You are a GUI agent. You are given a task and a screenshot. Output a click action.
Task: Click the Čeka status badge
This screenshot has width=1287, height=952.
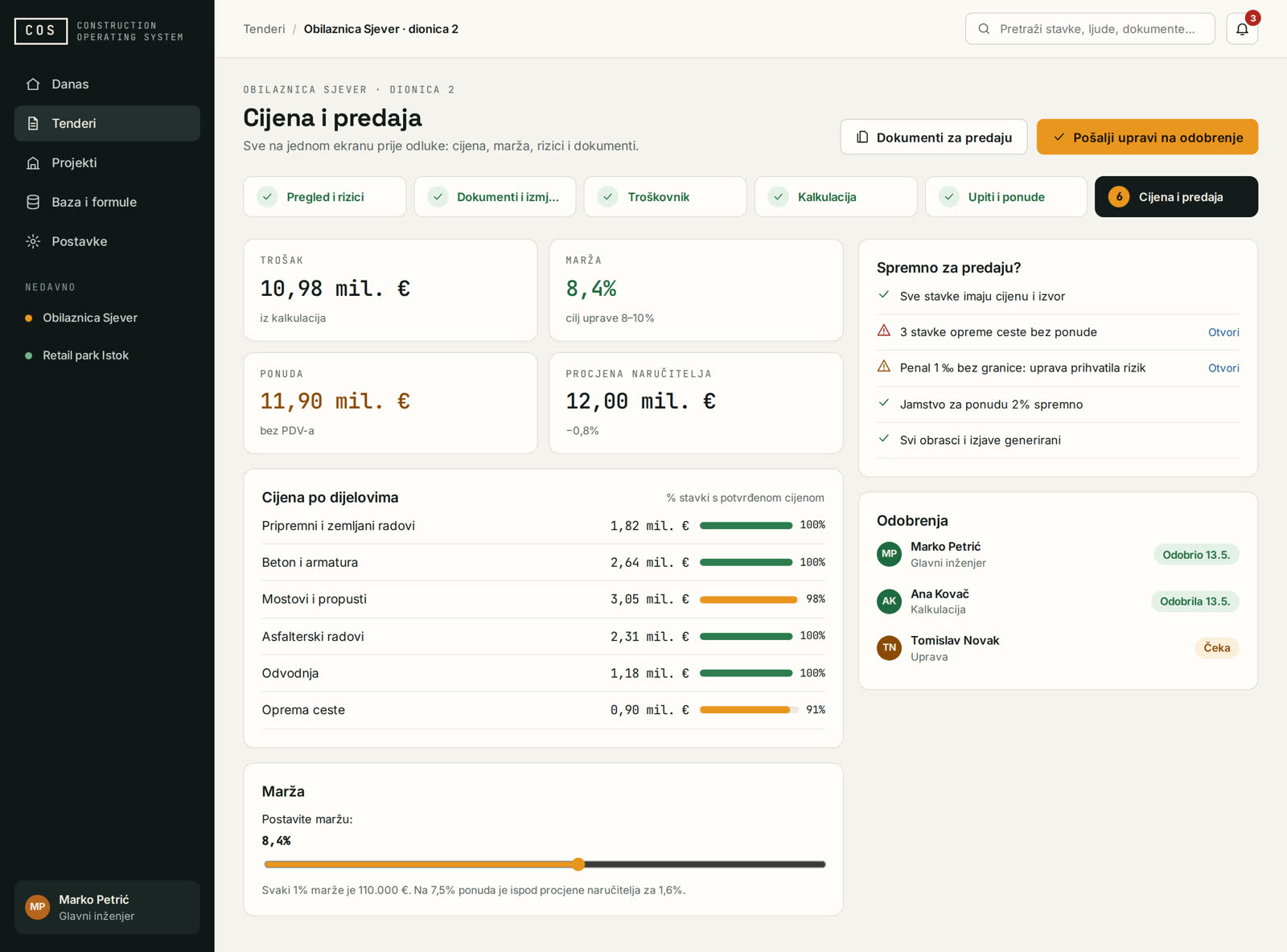[x=1216, y=648]
